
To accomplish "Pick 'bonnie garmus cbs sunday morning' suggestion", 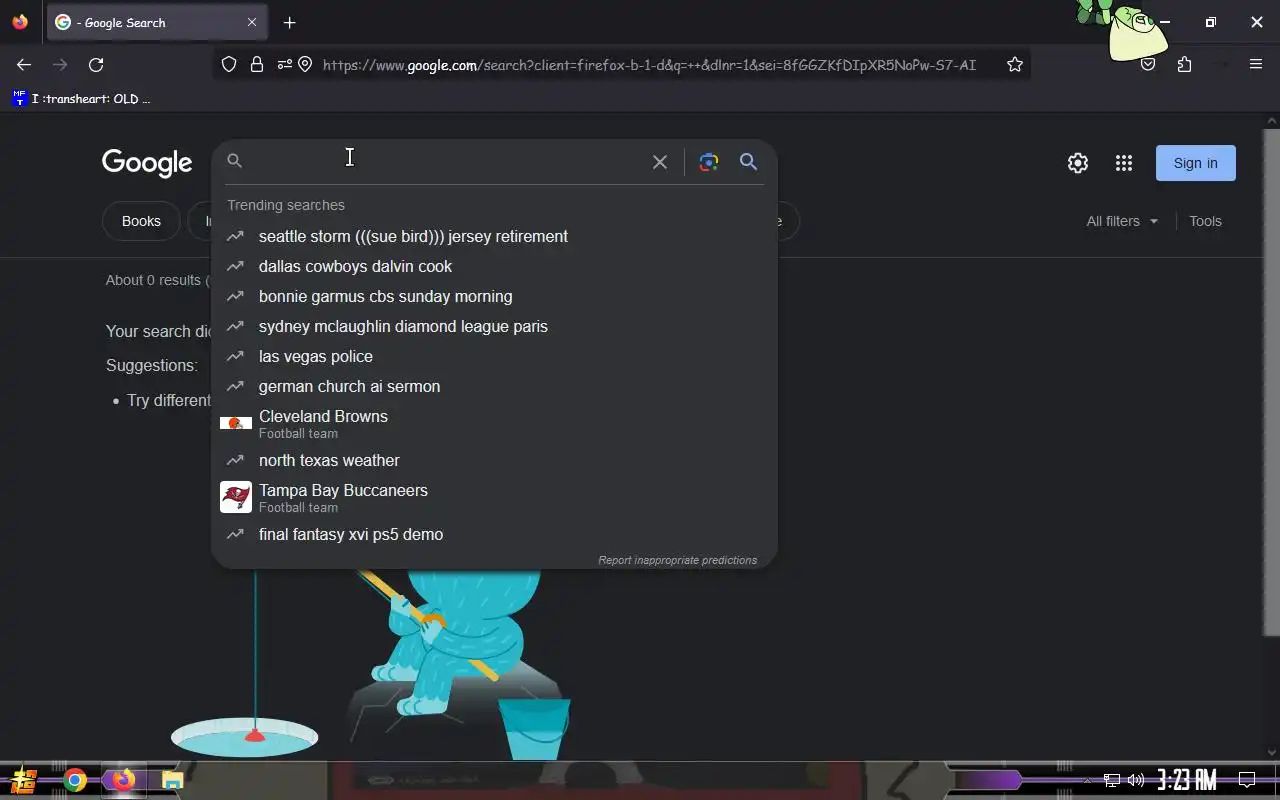I will point(494,296).
